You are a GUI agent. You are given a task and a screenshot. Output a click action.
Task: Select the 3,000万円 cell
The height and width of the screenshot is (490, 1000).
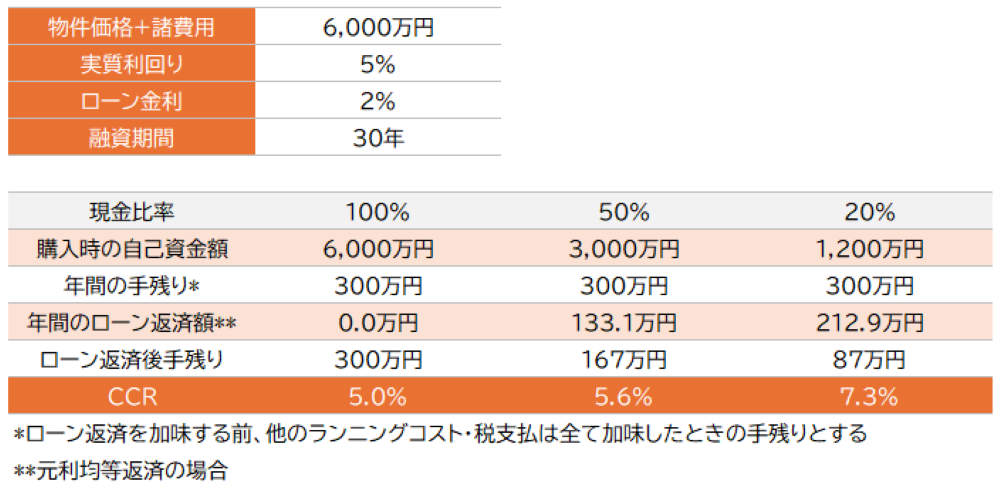(x=626, y=249)
